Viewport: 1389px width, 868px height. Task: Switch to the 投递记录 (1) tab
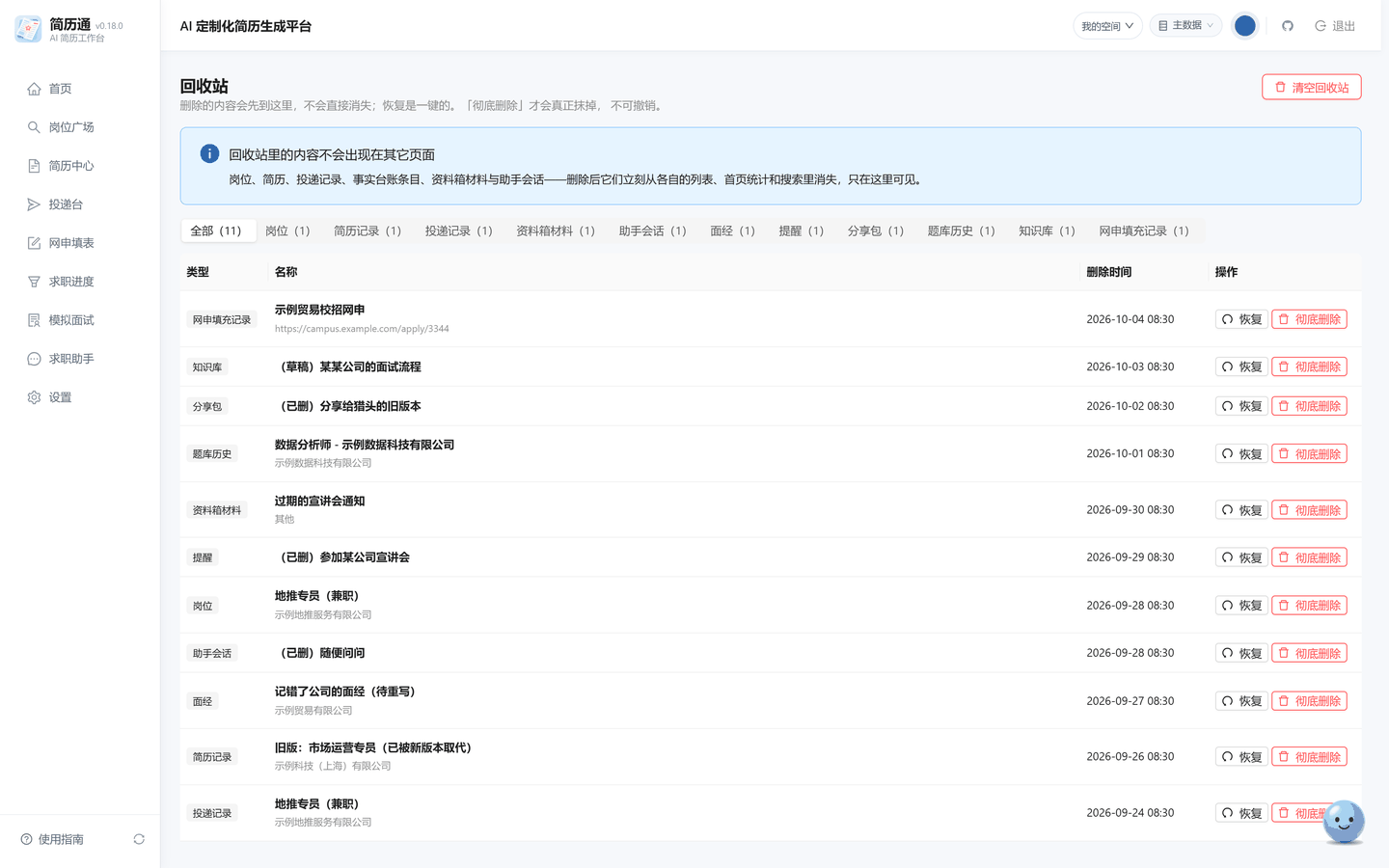[x=459, y=231]
